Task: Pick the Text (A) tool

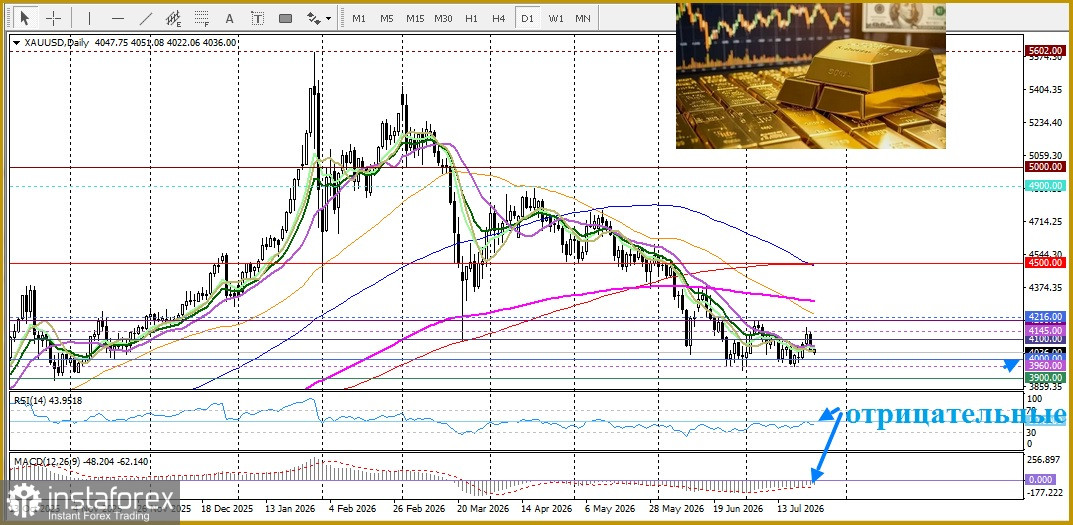Action: [229, 18]
